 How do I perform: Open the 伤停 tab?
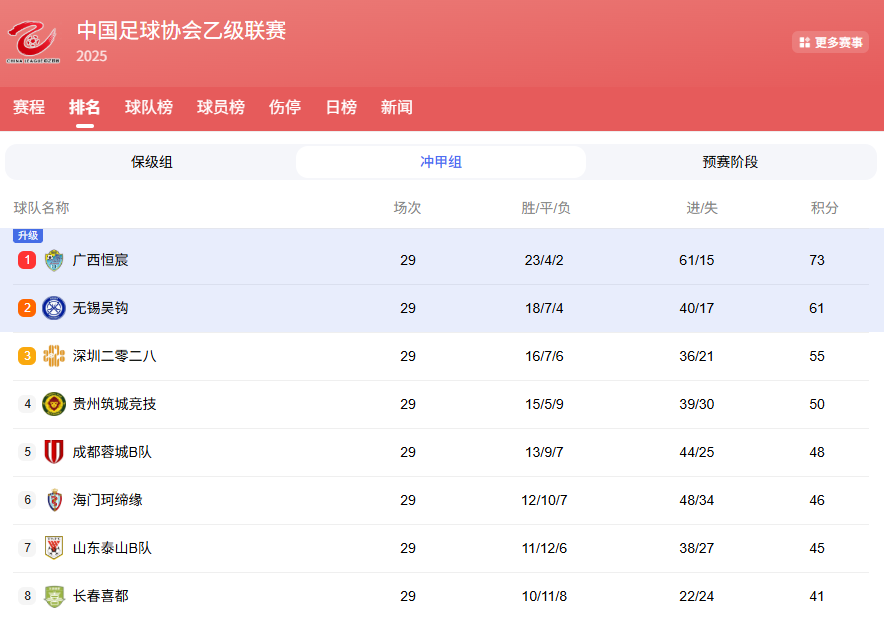285,107
